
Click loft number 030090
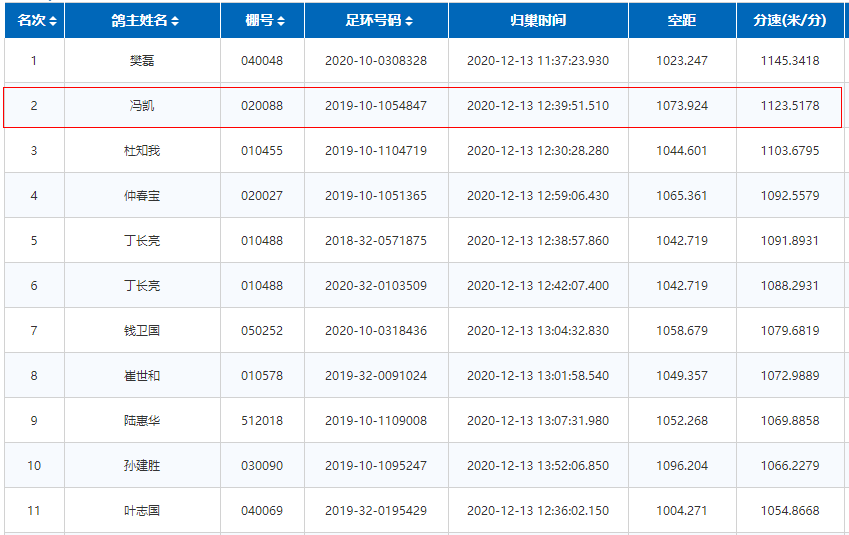coord(262,465)
